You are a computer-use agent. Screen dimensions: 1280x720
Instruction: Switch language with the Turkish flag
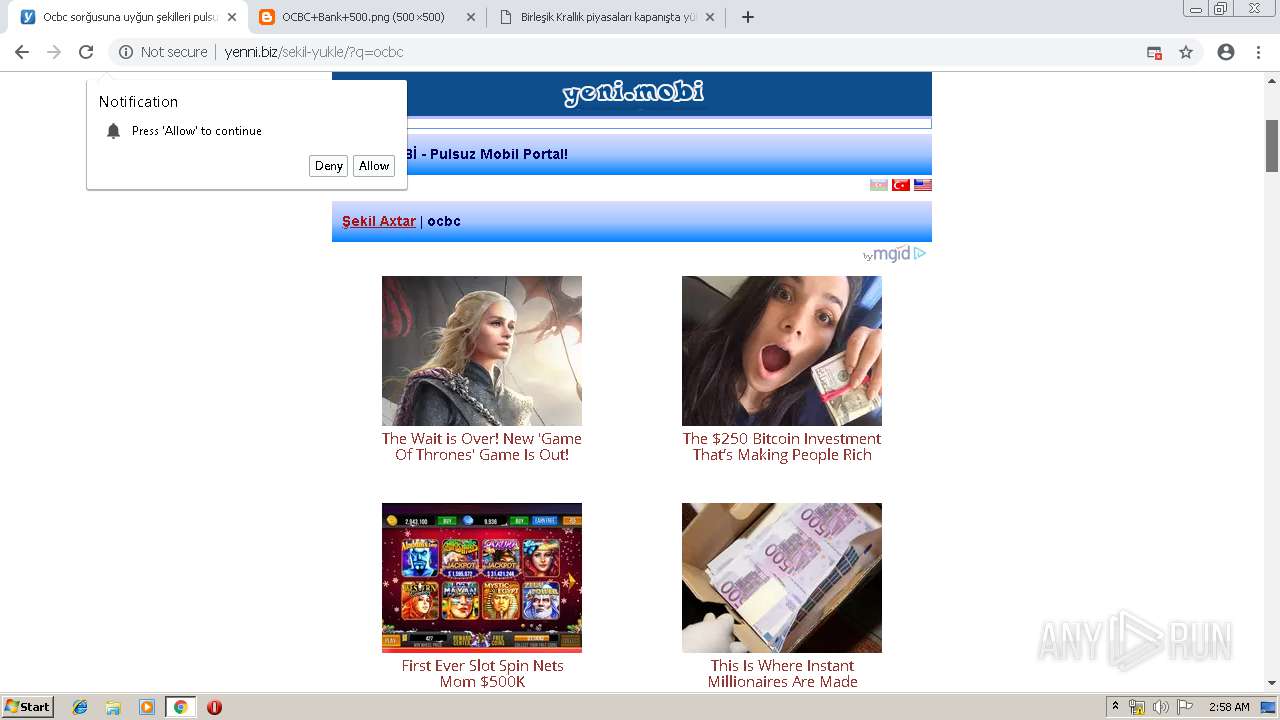coord(901,185)
